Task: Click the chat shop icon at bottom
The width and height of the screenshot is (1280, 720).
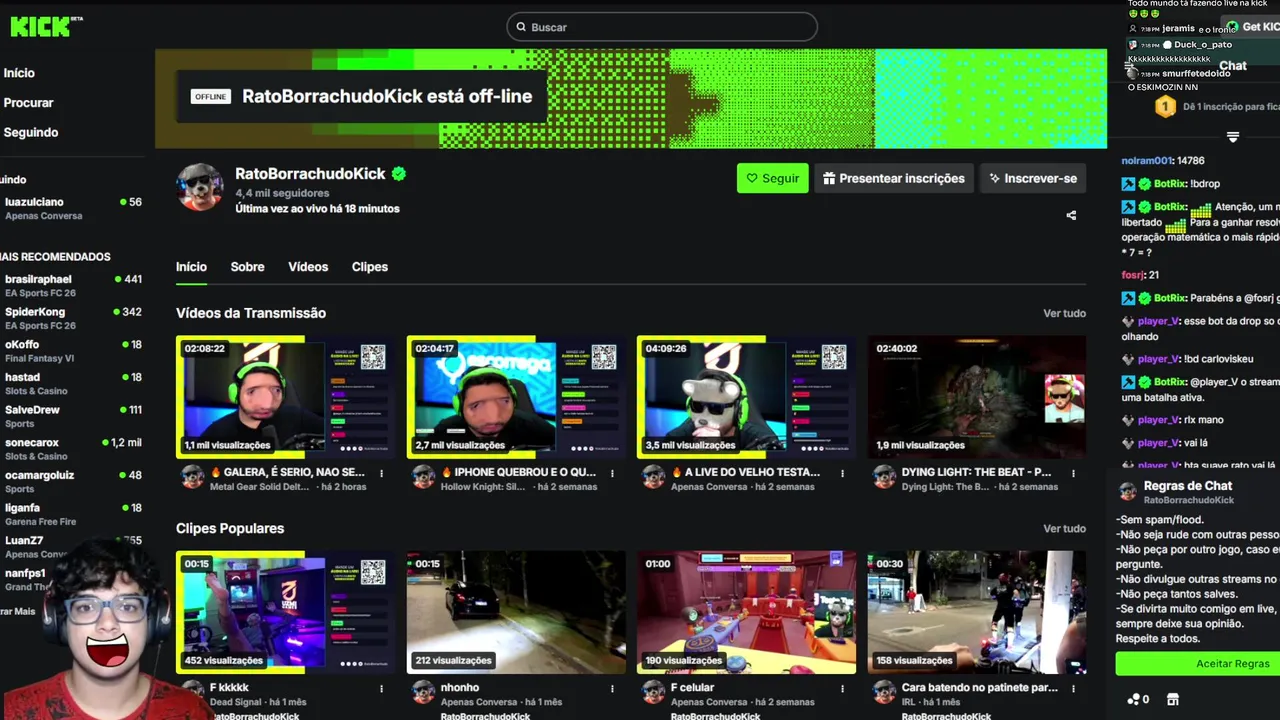Action: (x=1173, y=699)
